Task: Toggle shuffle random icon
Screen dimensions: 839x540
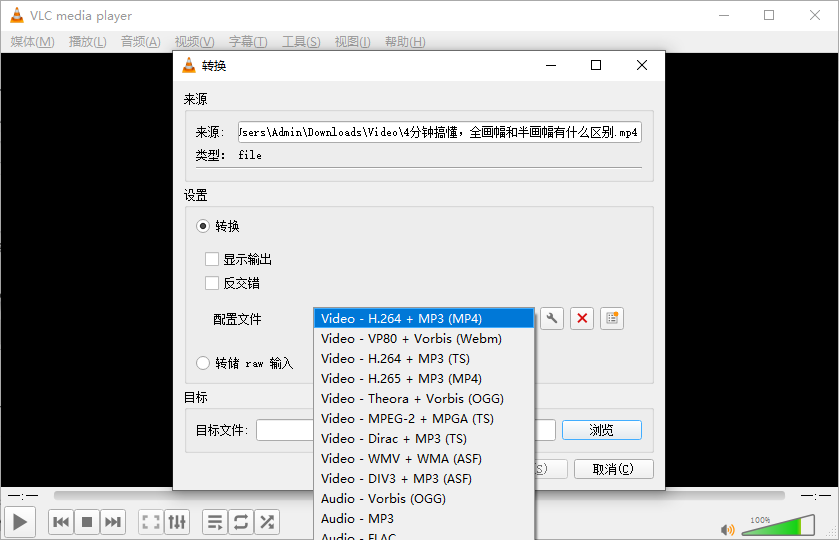Action: (x=266, y=522)
